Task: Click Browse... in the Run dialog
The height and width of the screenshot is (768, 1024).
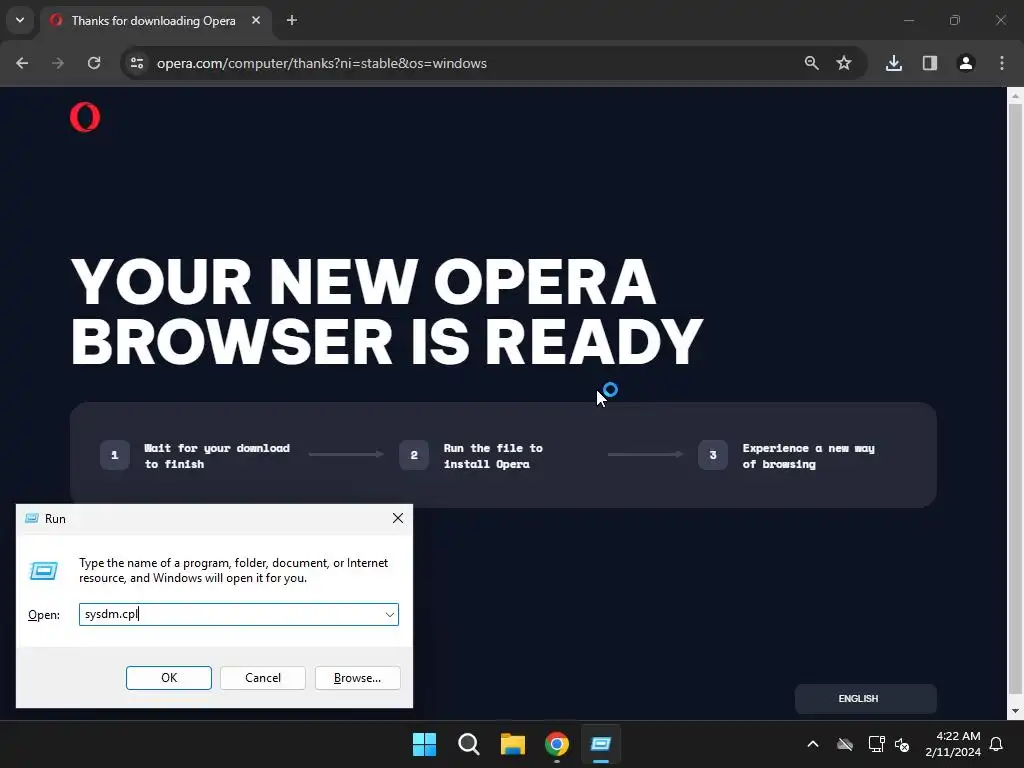Action: [357, 678]
